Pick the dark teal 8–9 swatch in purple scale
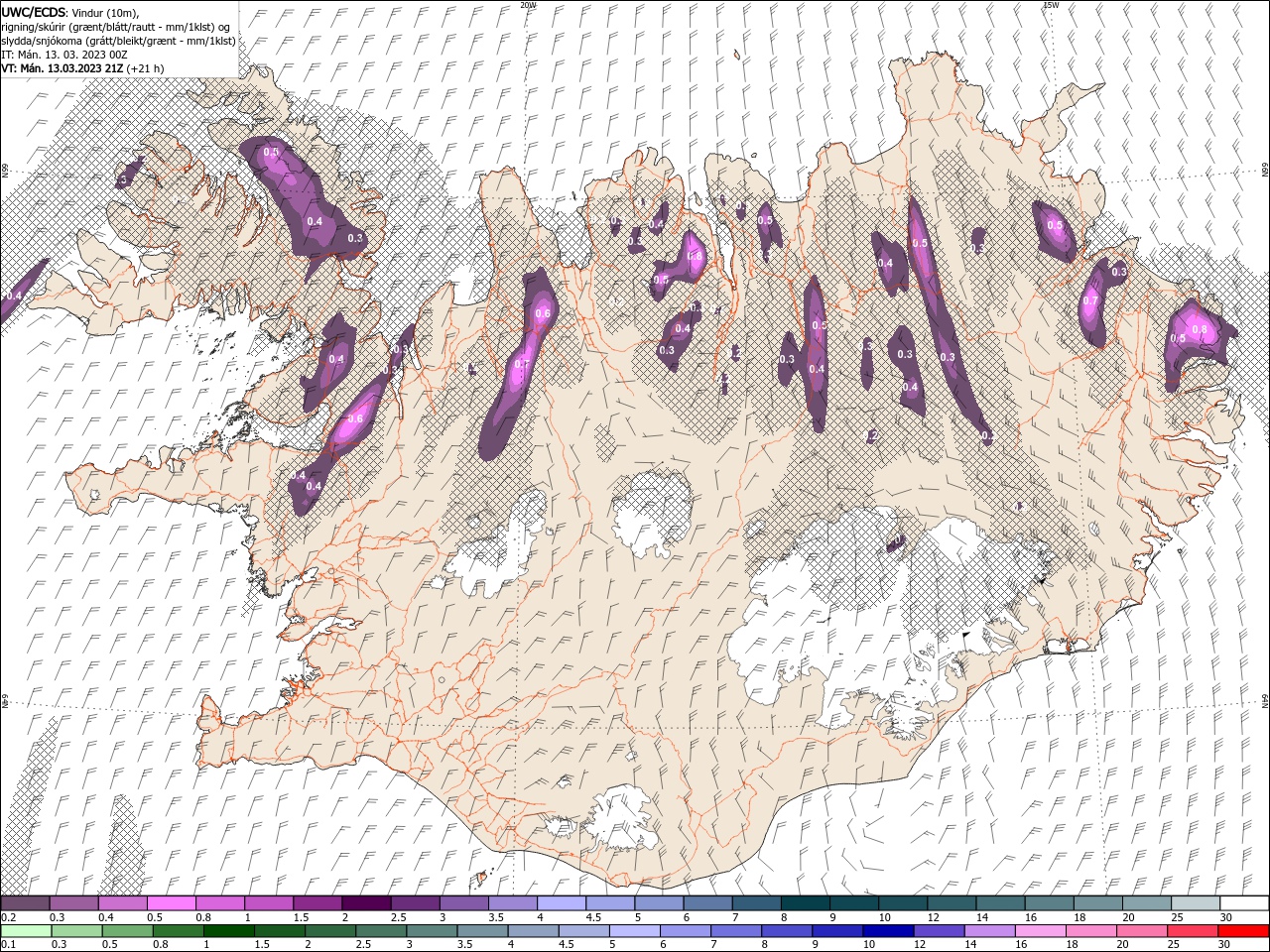This screenshot has height=952, width=1270. pos(804,903)
